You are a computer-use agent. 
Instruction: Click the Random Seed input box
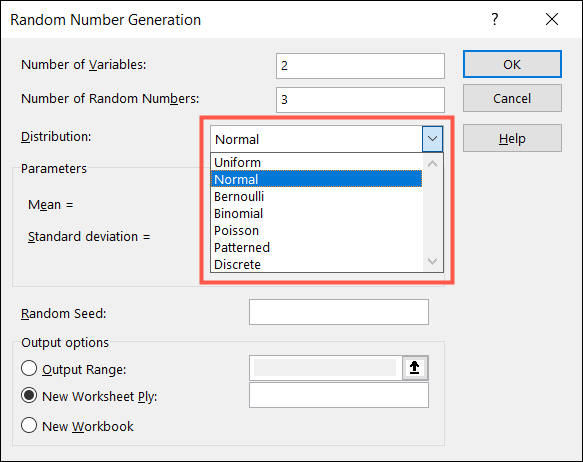click(339, 312)
